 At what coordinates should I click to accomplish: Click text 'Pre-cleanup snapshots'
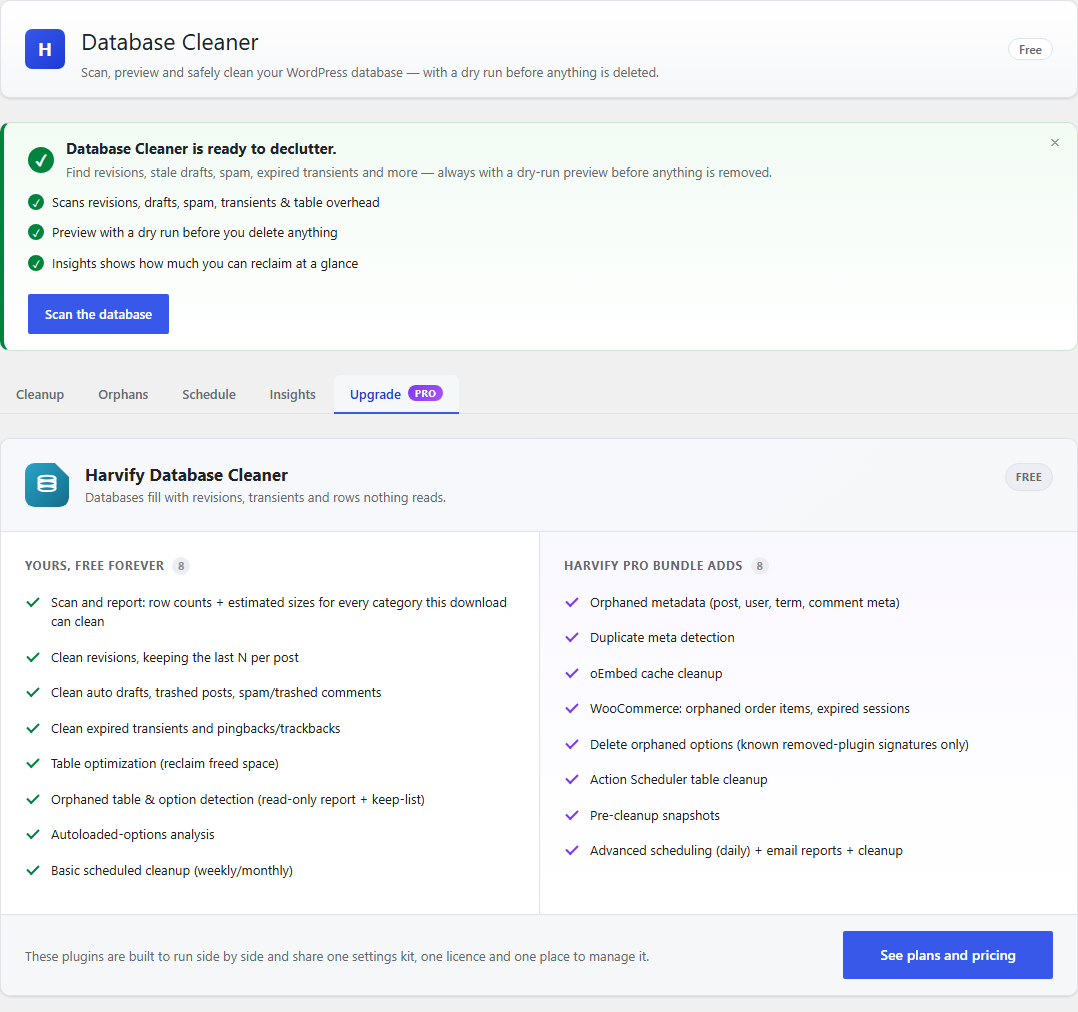pyautogui.click(x=654, y=815)
